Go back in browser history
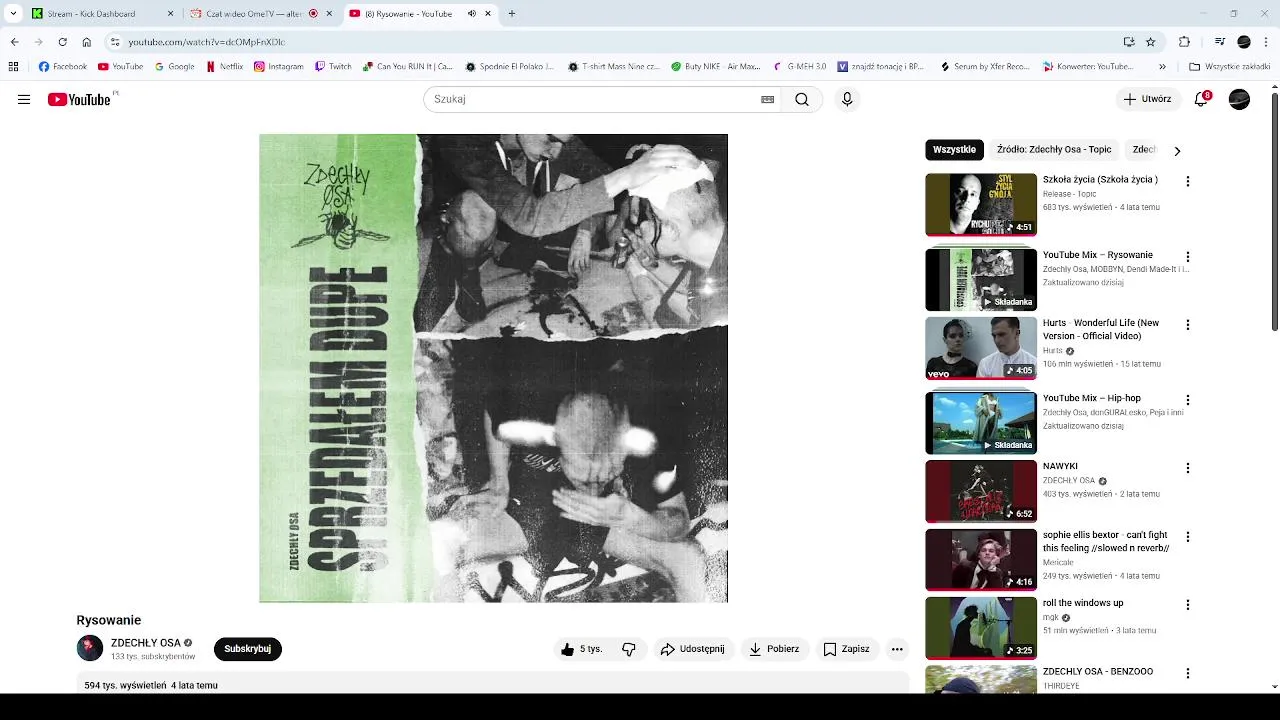The height and width of the screenshot is (720, 1280). point(14,42)
